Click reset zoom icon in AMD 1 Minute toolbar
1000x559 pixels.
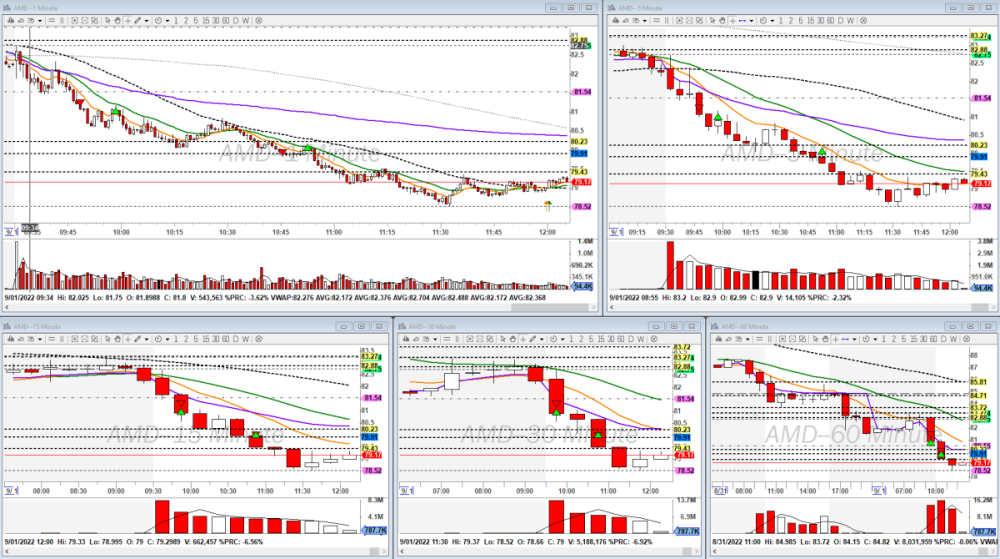94,20
